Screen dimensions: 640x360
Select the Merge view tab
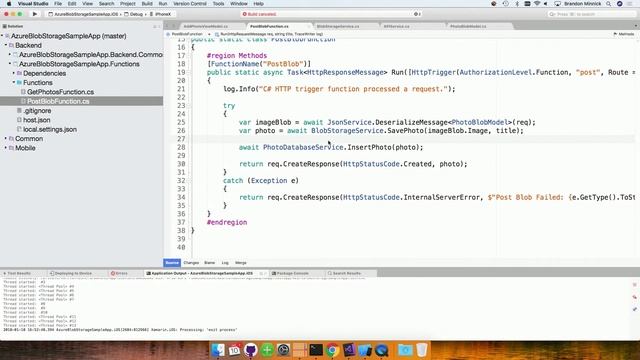coord(241,262)
